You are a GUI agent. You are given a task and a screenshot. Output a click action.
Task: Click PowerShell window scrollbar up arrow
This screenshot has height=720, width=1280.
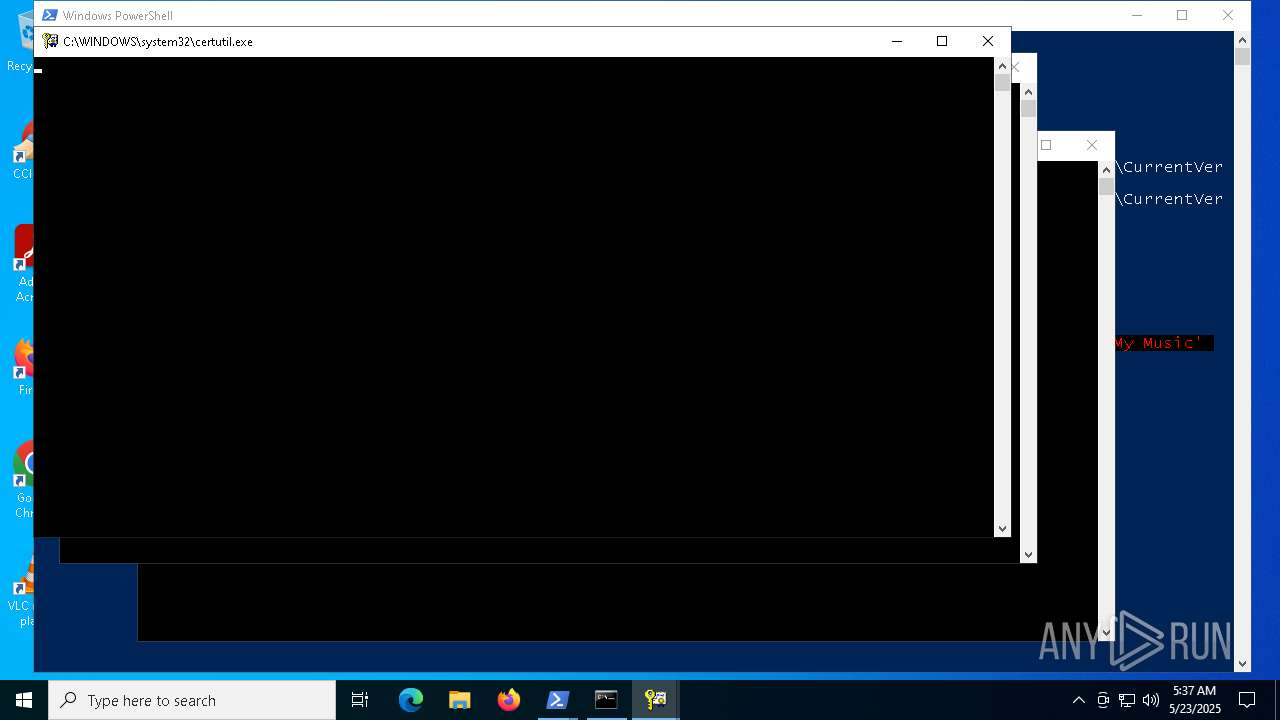[1242, 40]
